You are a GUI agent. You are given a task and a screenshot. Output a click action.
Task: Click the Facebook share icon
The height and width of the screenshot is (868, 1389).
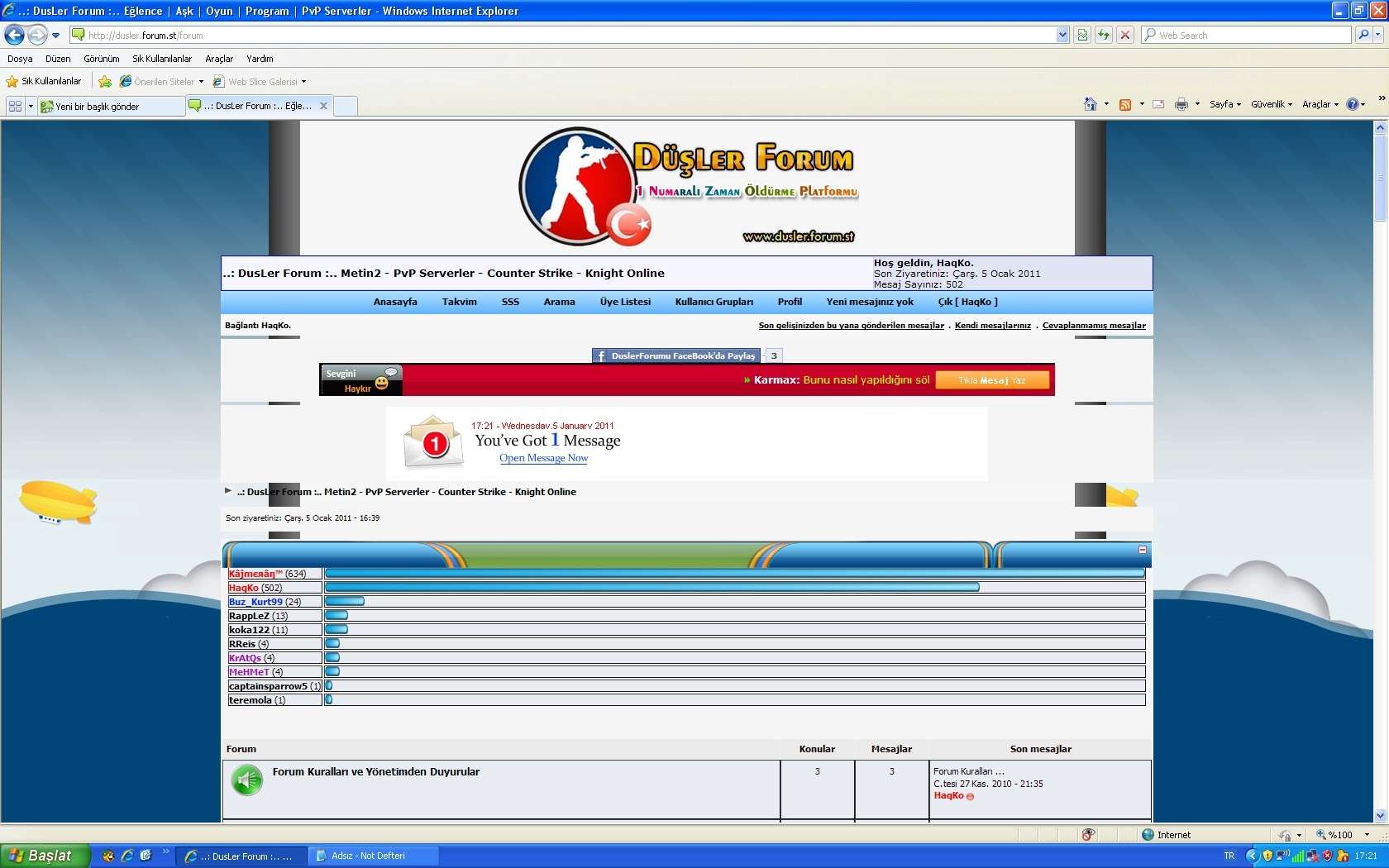(601, 355)
